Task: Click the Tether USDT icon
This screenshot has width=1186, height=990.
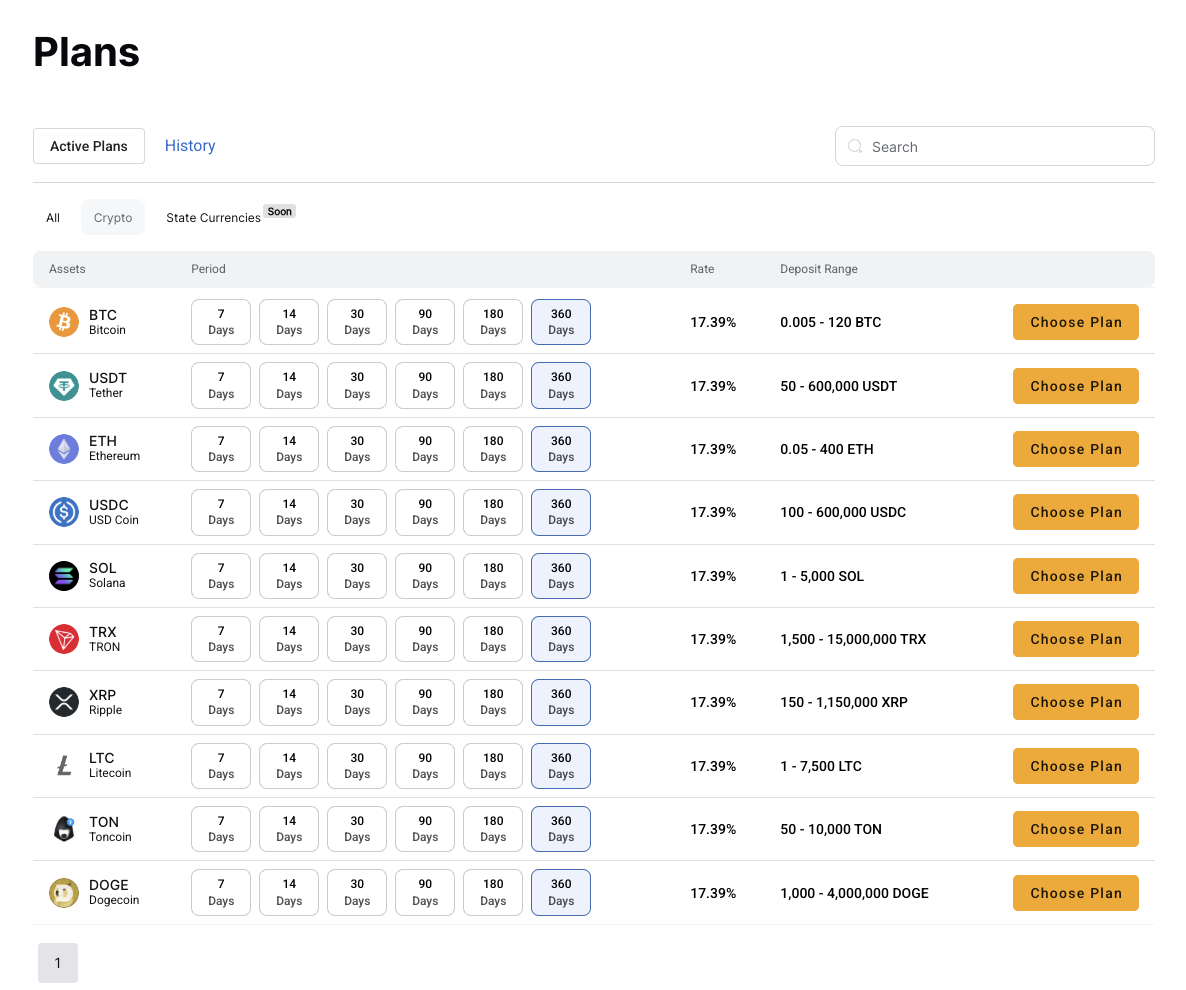Action: pyautogui.click(x=64, y=386)
